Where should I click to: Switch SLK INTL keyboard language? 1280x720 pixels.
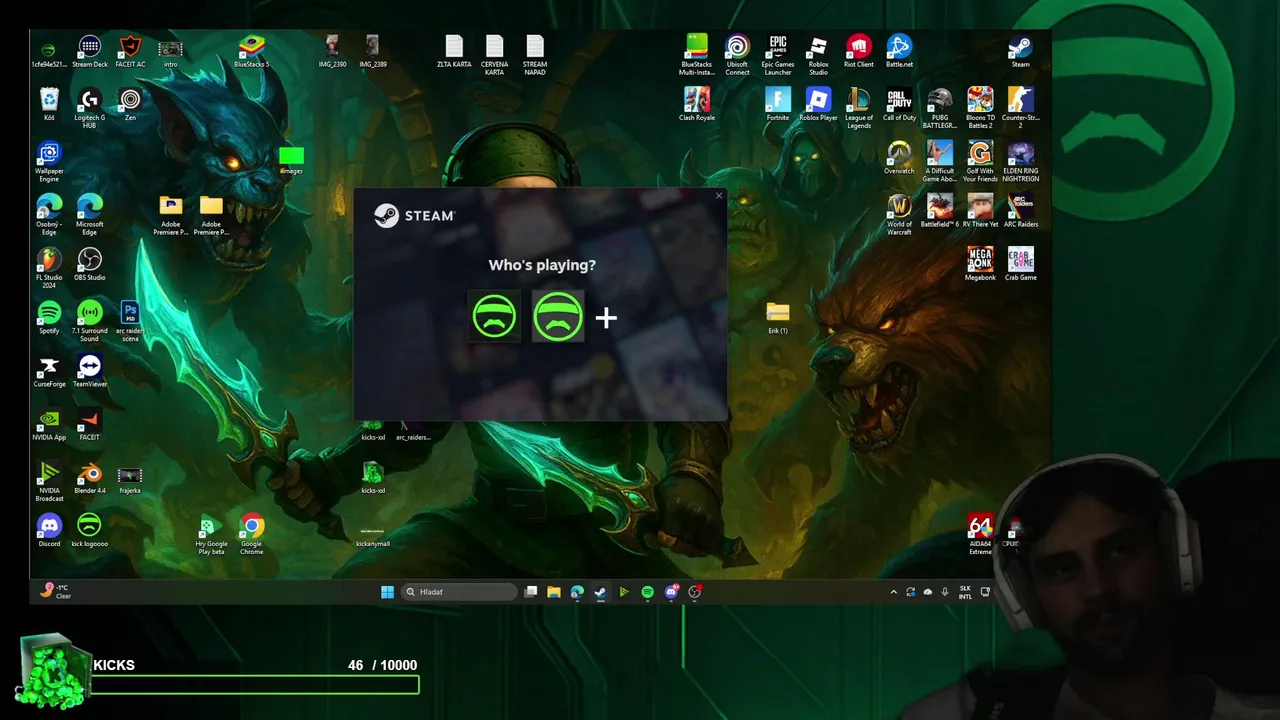[x=965, y=592]
